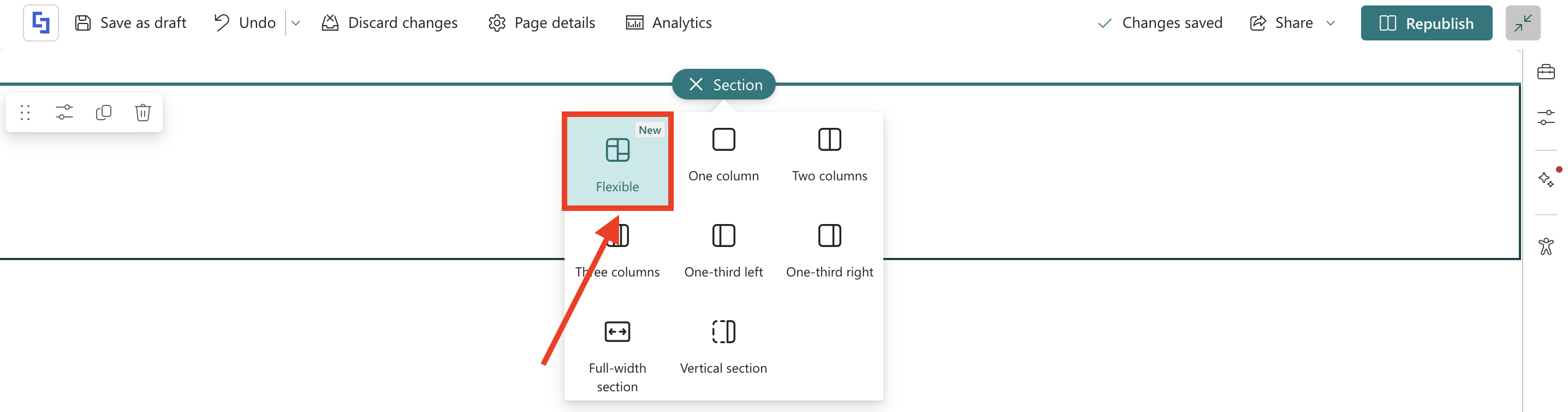
Task: Save the page as draft
Action: (130, 22)
